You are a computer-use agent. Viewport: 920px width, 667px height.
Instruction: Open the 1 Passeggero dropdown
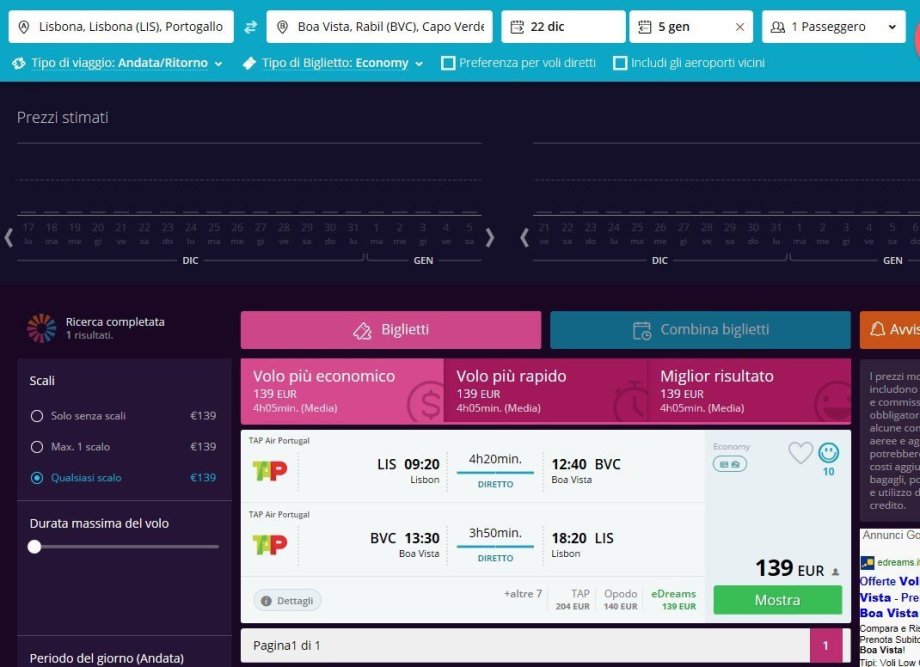[x=832, y=27]
